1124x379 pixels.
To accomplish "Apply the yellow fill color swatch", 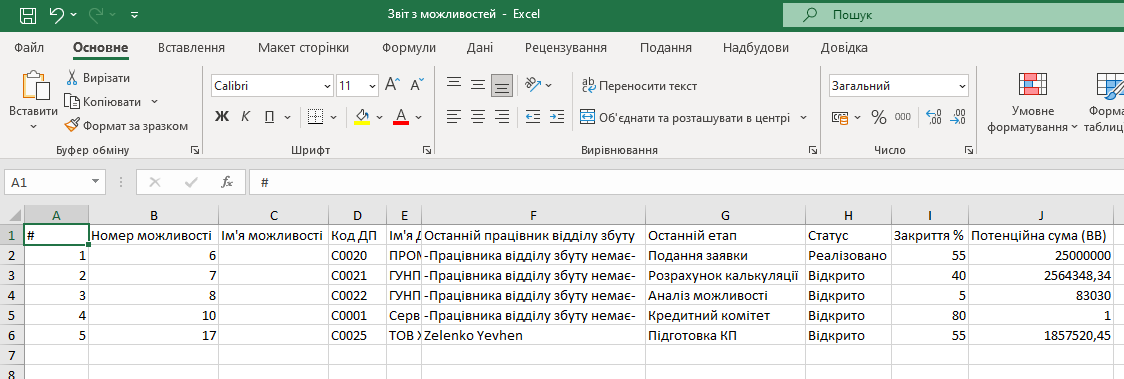I will (362, 116).
